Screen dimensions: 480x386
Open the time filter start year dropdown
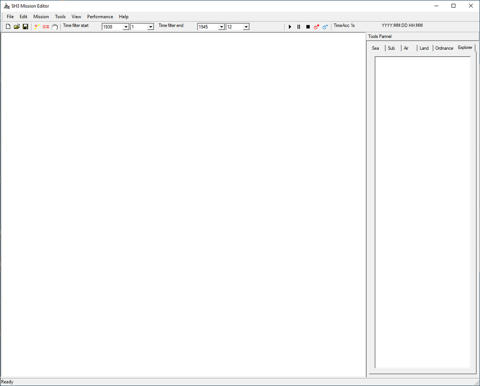pyautogui.click(x=126, y=27)
